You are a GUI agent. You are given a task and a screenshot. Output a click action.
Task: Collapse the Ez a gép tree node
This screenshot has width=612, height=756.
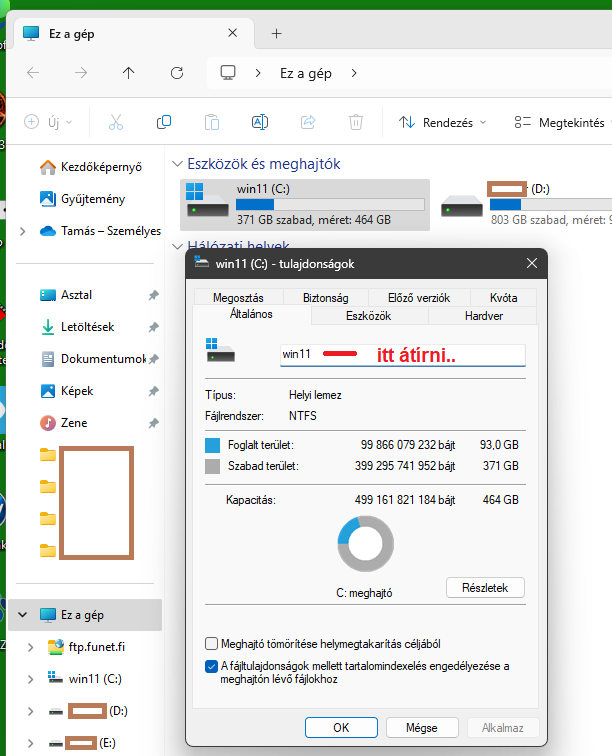pyautogui.click(x=22, y=615)
